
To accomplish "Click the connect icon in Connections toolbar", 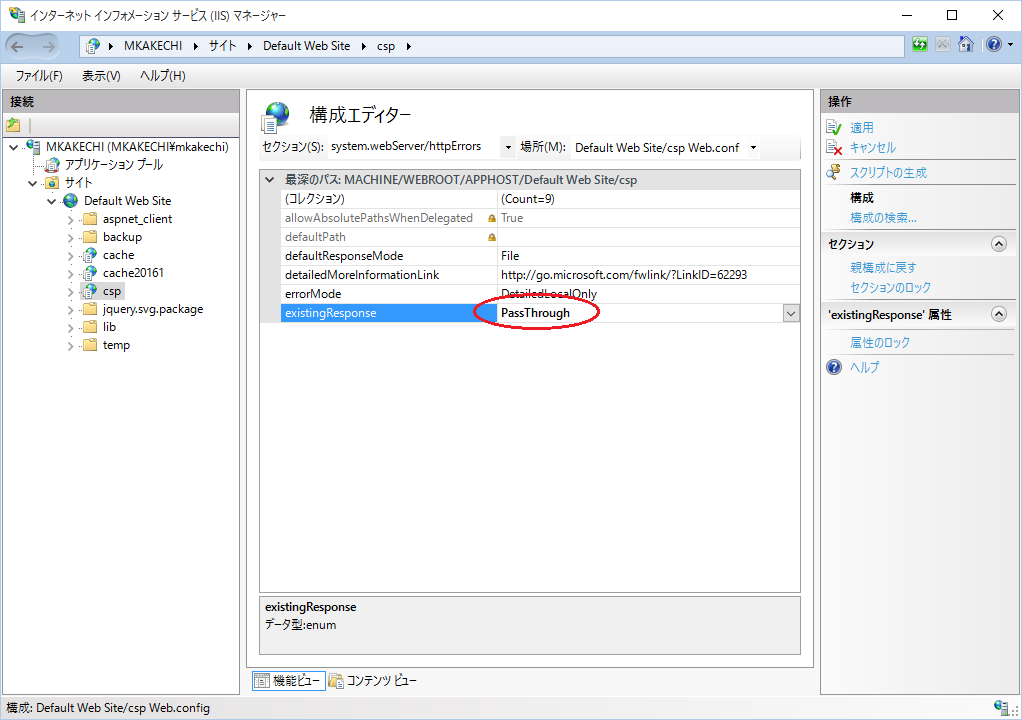I will 13,125.
